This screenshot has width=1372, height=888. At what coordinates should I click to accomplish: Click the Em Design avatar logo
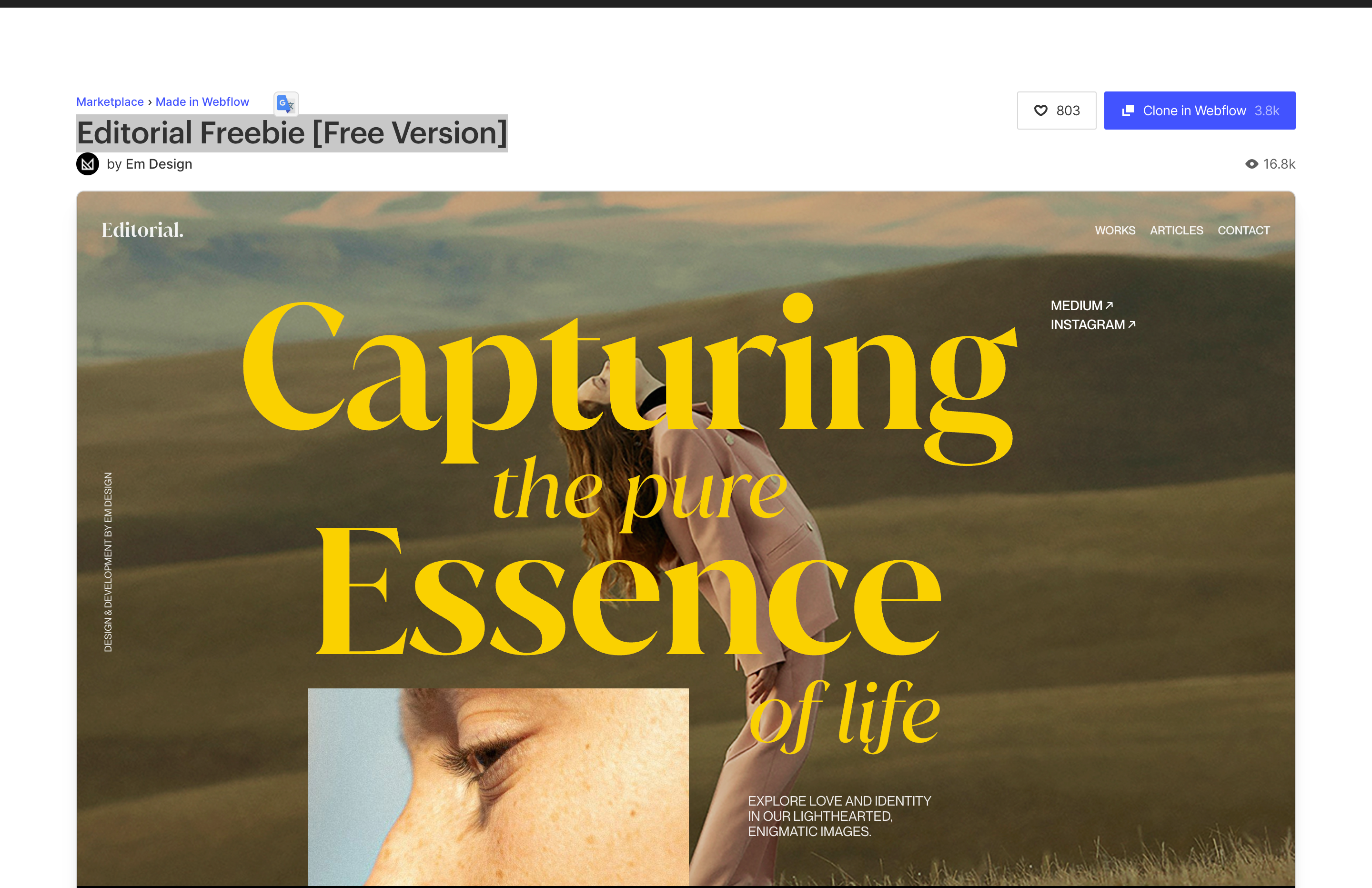click(88, 164)
